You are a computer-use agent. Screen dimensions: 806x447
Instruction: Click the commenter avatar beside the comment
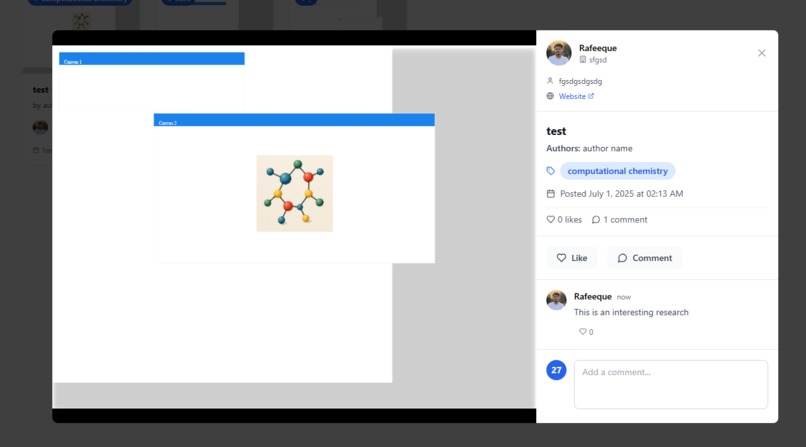[x=556, y=300]
